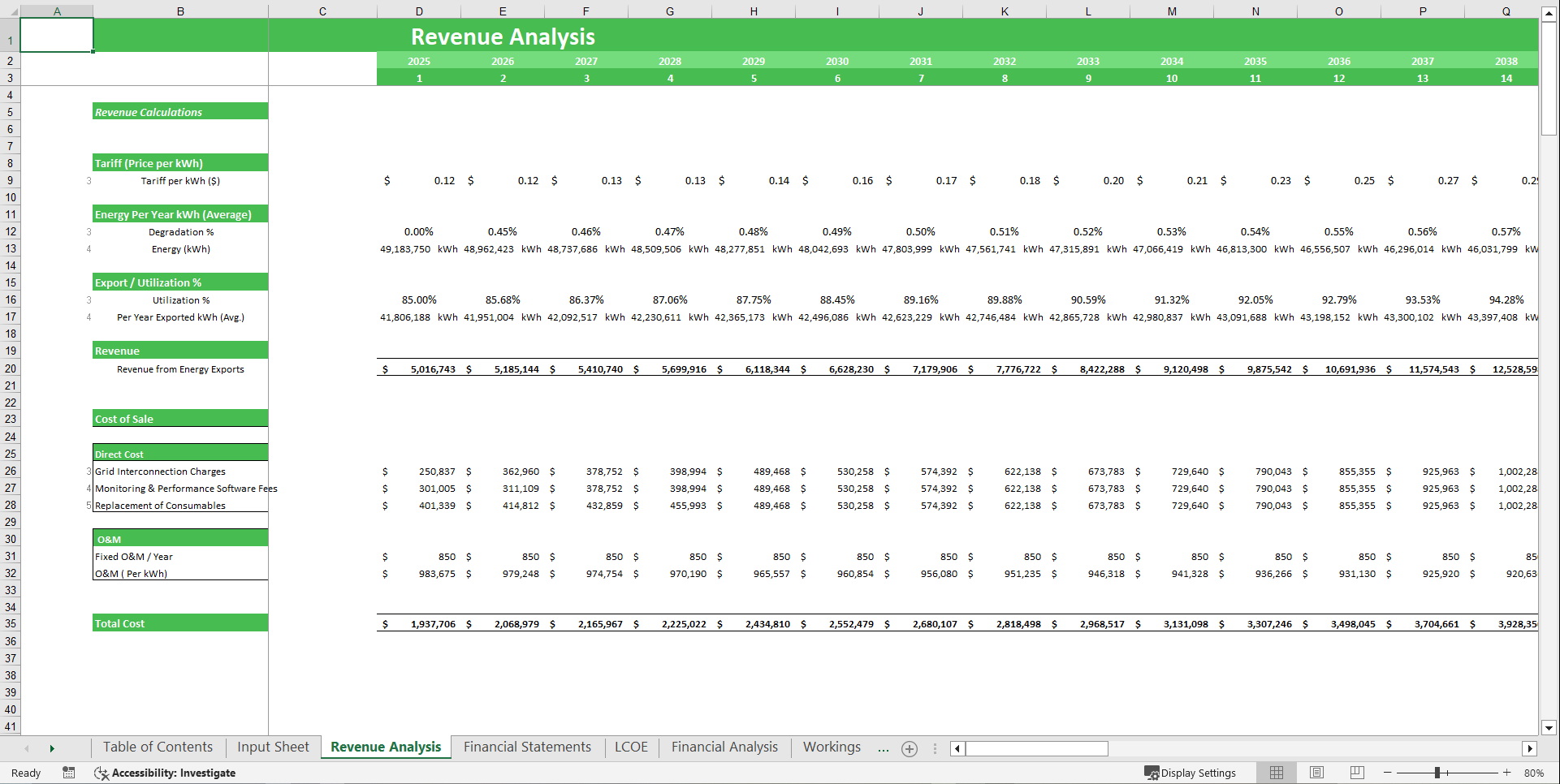1560x784 pixels.
Task: Add a new worksheet with the plus icon
Action: point(909,748)
